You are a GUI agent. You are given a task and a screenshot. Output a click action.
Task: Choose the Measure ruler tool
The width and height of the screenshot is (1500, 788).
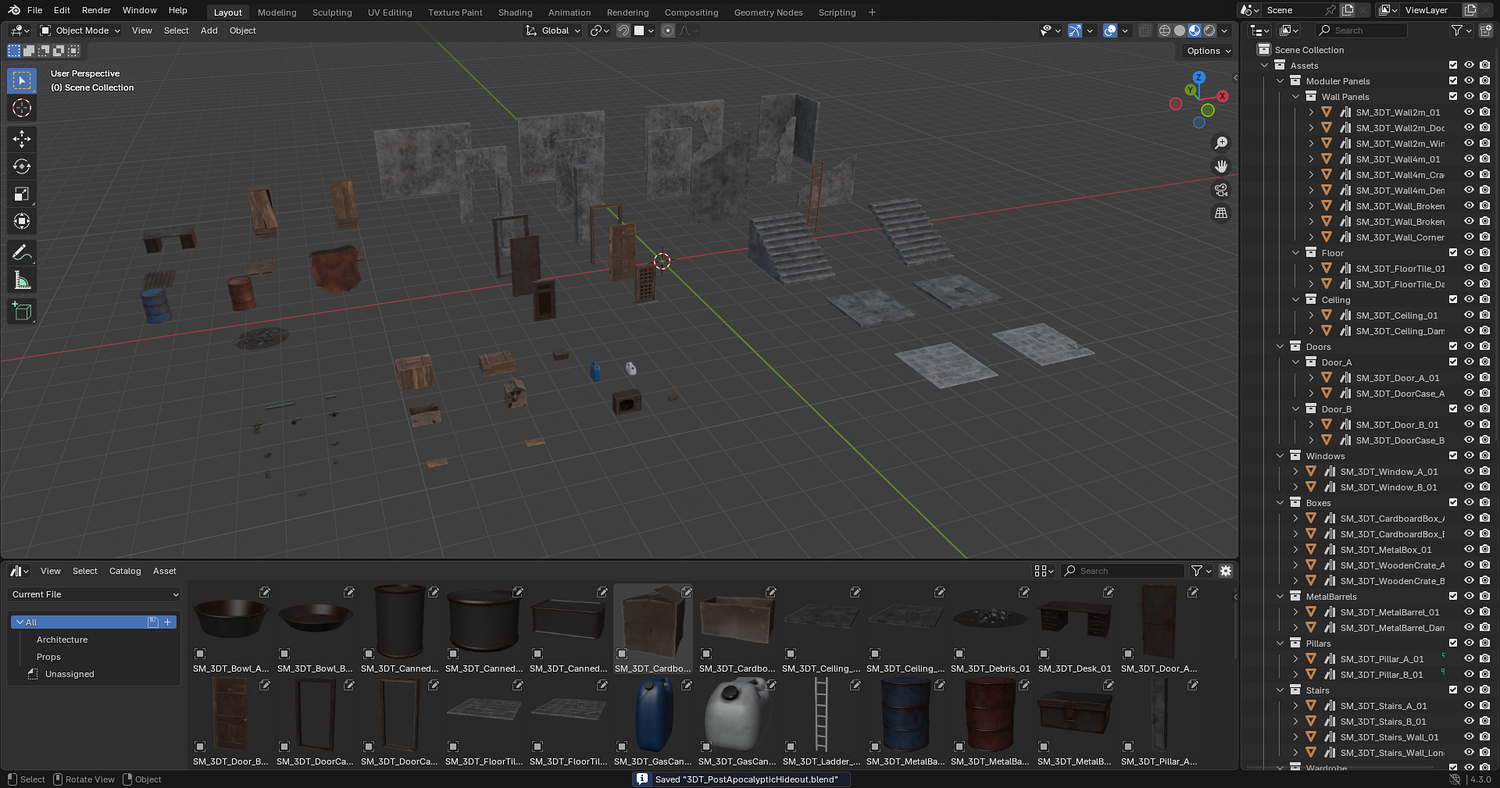[x=22, y=280]
